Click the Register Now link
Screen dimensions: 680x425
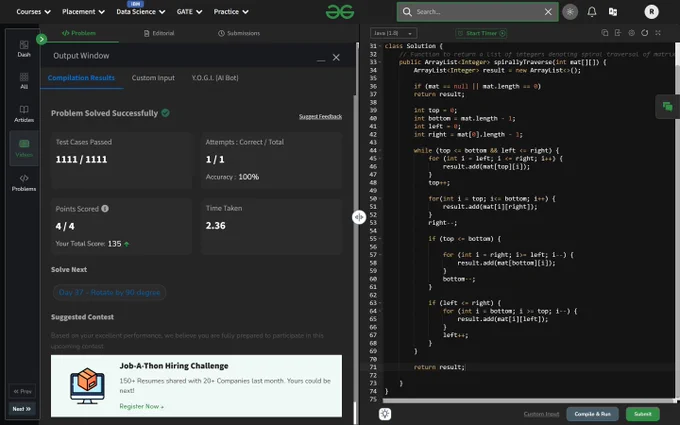(141, 406)
